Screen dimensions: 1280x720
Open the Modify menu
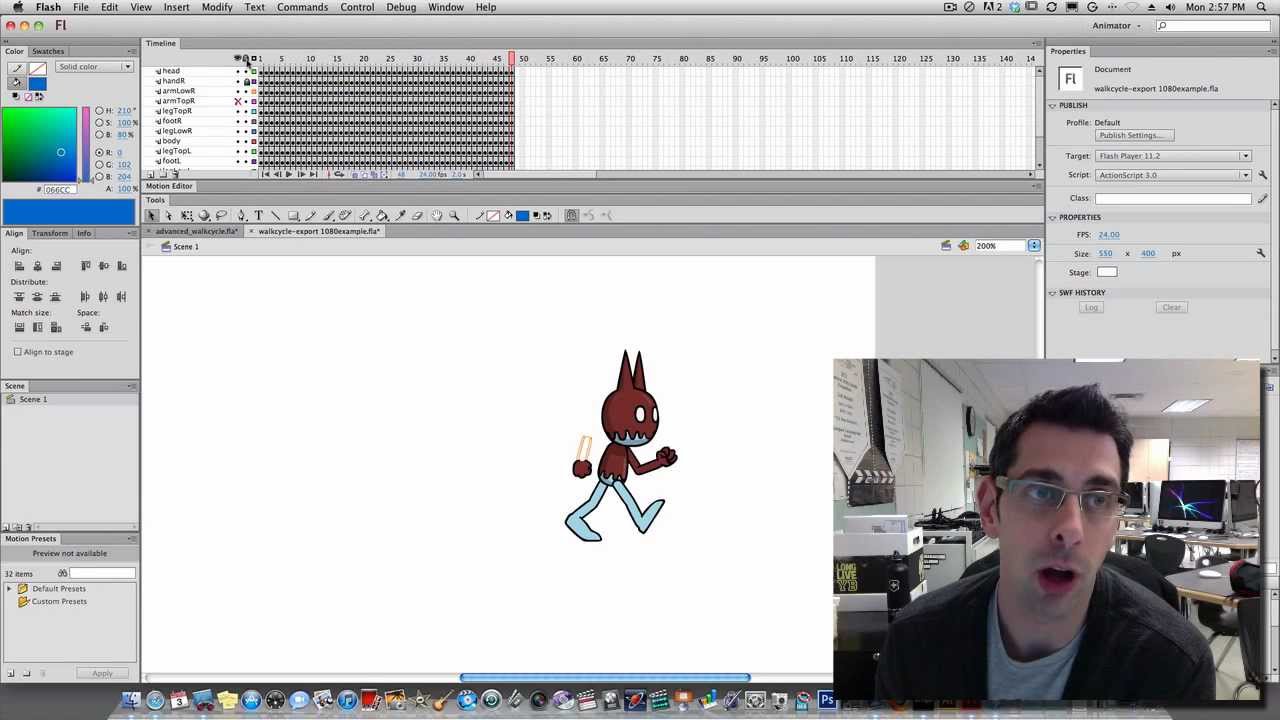pyautogui.click(x=217, y=7)
